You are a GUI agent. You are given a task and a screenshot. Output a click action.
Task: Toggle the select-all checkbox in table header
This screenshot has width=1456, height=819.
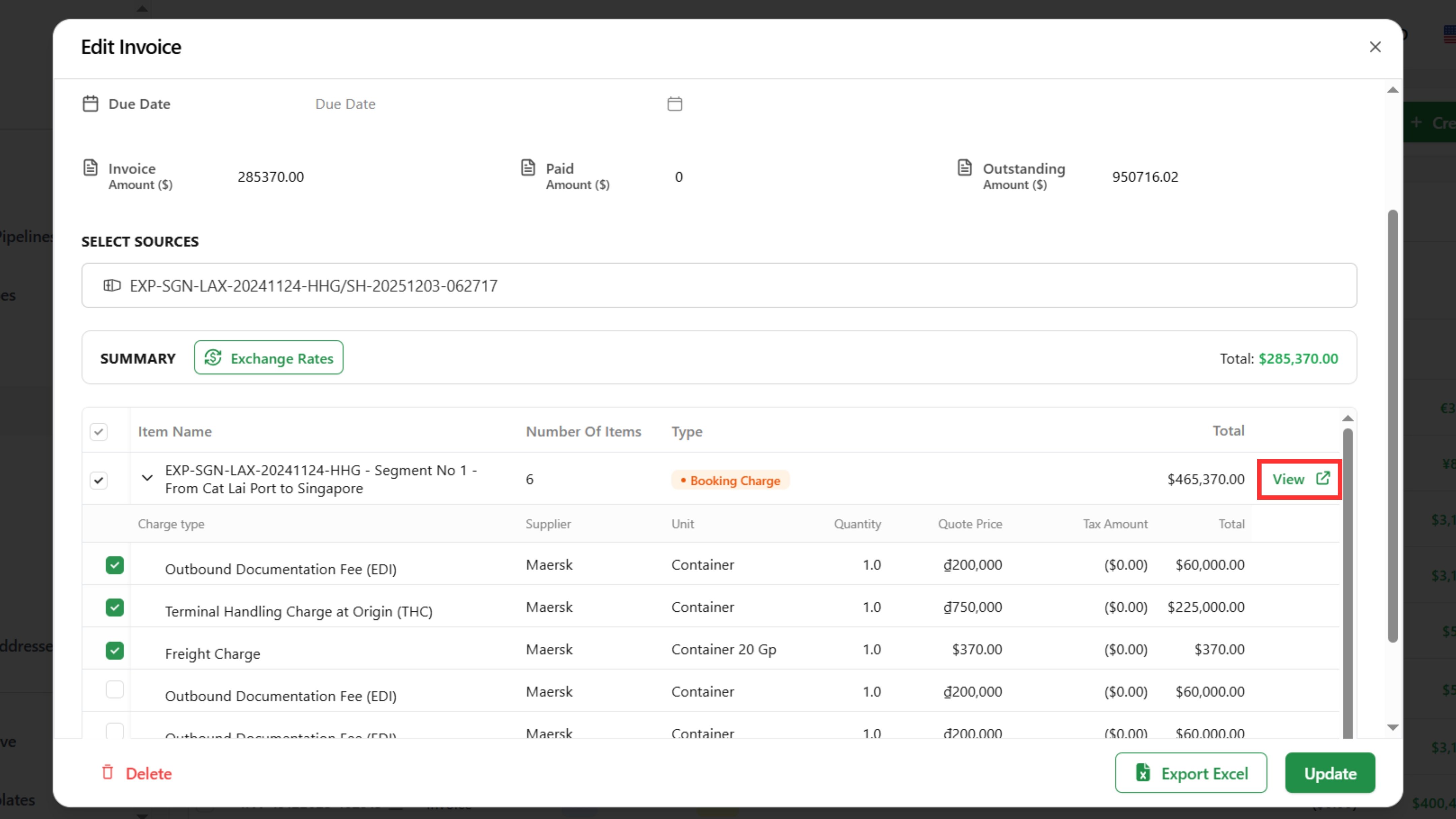coord(99,432)
